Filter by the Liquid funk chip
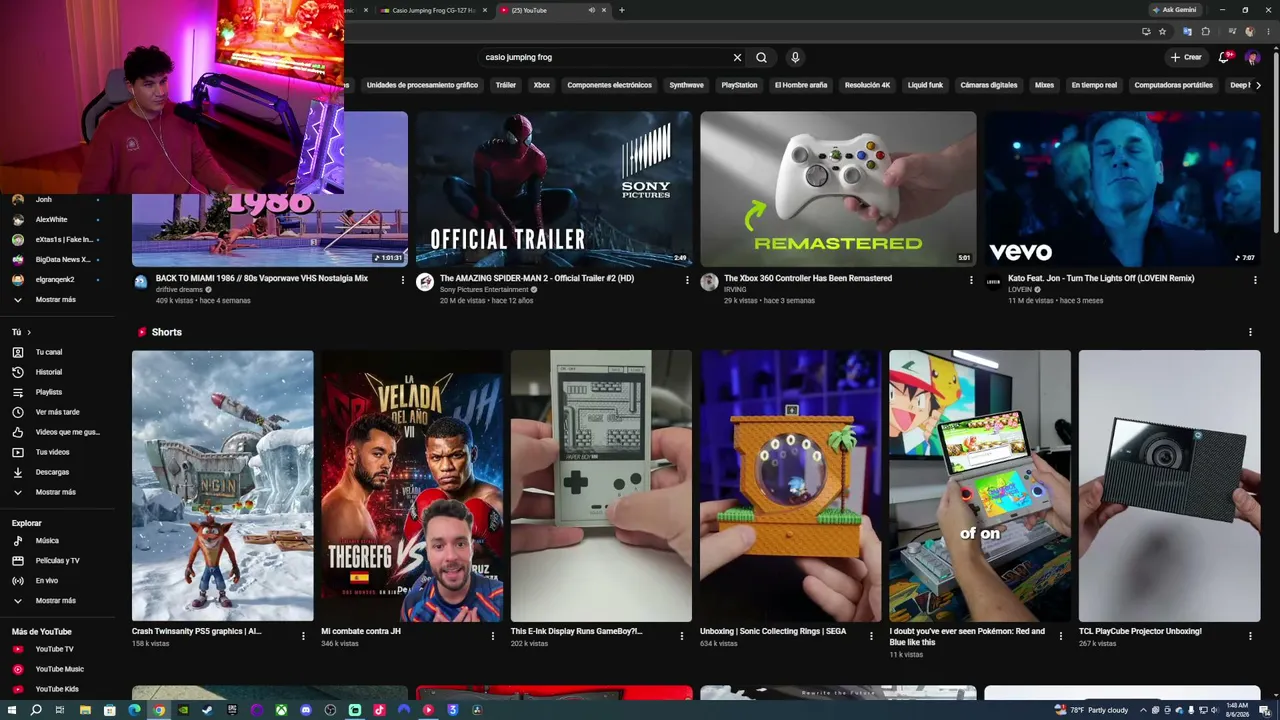This screenshot has height=720, width=1280. [925, 85]
